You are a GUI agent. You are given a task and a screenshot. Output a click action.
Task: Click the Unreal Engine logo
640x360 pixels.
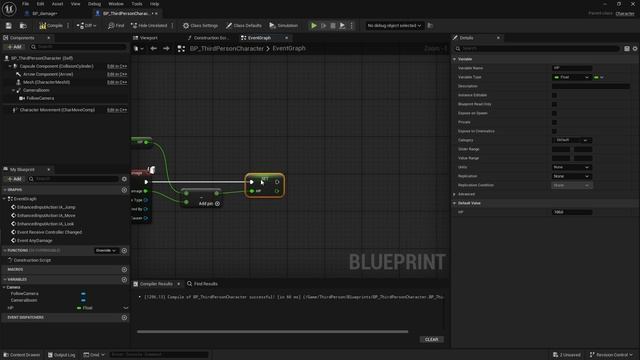coord(9,8)
